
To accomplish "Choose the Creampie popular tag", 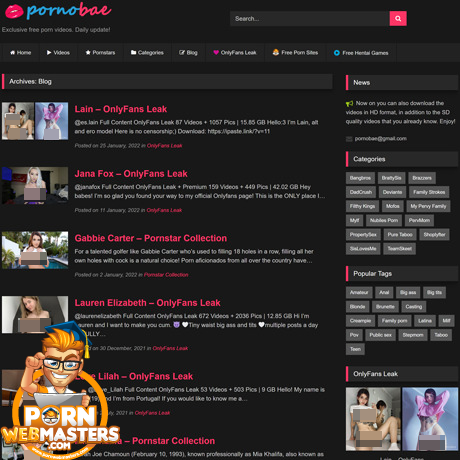I will 360,321.
